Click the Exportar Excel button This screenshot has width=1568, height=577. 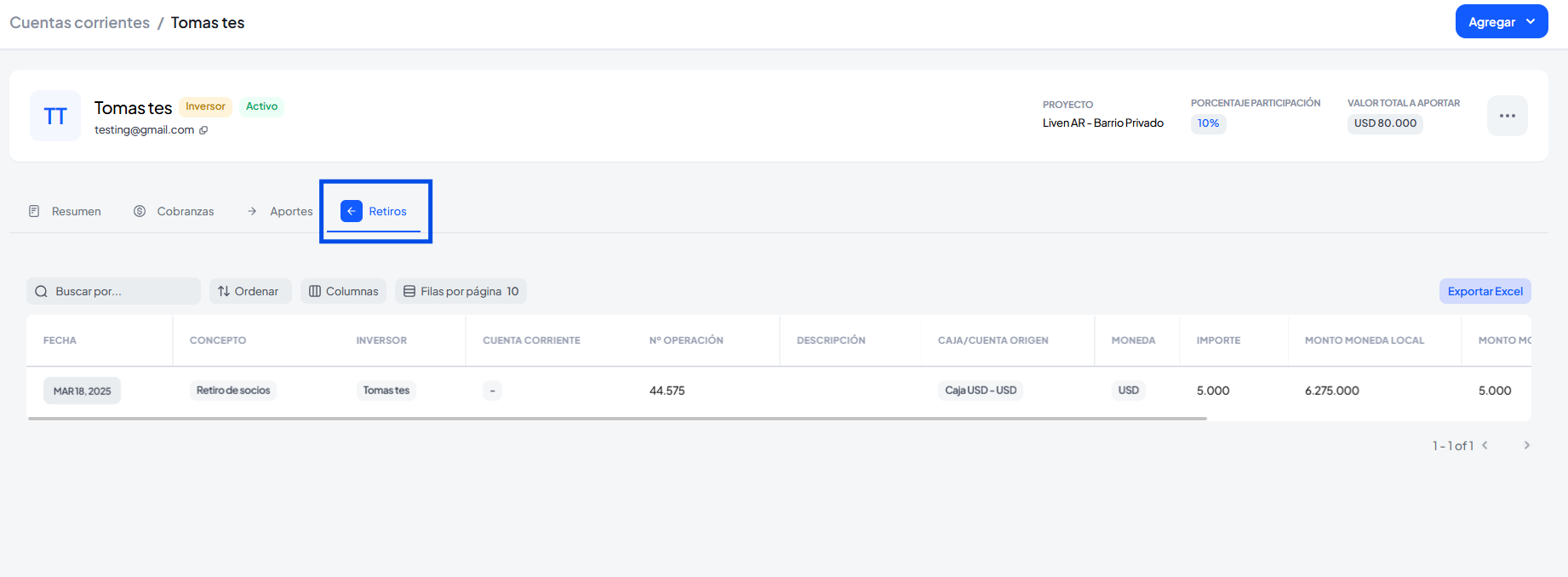pos(1485,291)
